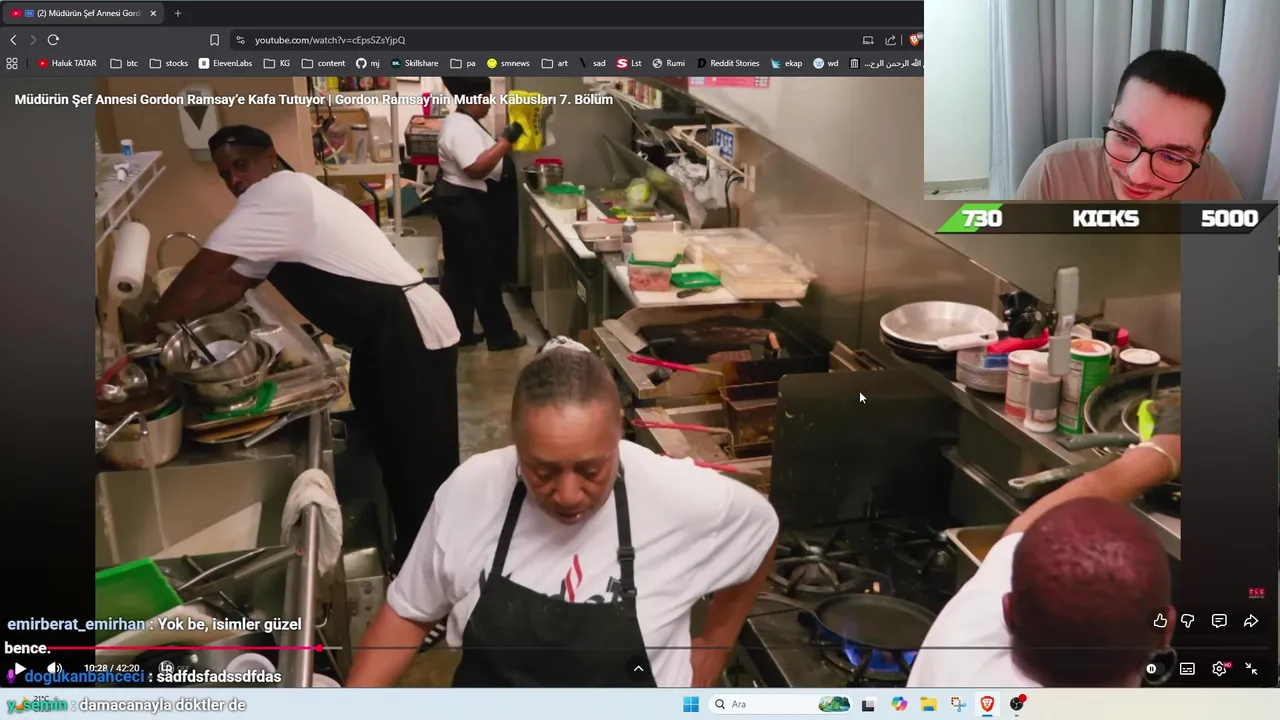
Task: Open Haluk TATAR bookmark
Action: [67, 63]
